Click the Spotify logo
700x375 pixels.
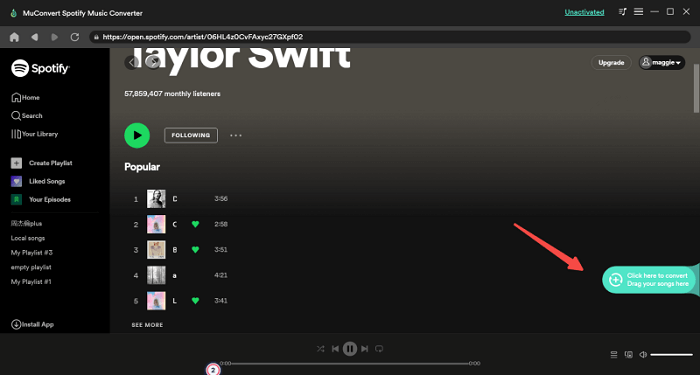tap(40, 68)
